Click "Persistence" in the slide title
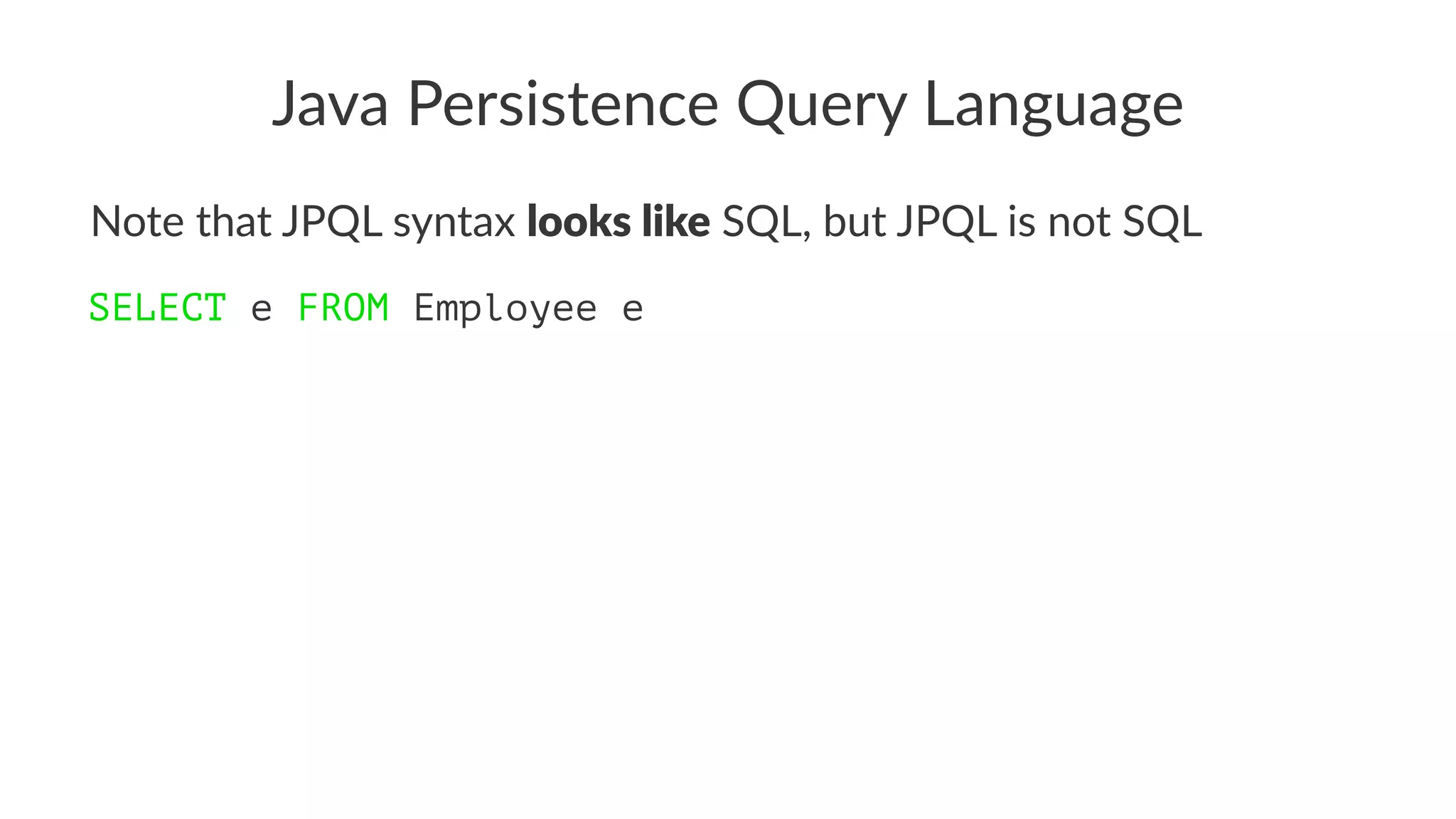Image resolution: width=1456 pixels, height=819 pixels. 562,105
